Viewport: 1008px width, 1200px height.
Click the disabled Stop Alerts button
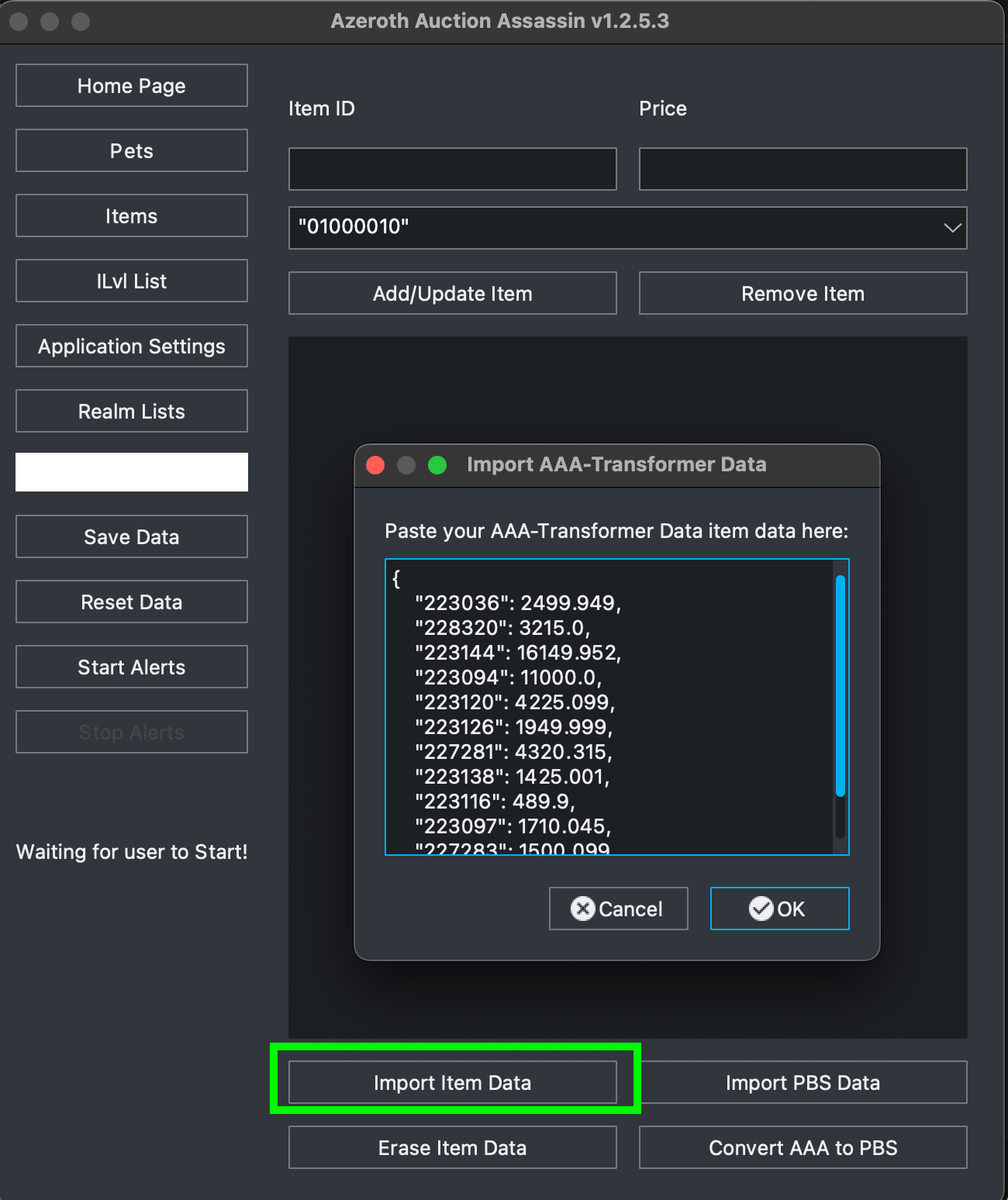pyautogui.click(x=132, y=732)
